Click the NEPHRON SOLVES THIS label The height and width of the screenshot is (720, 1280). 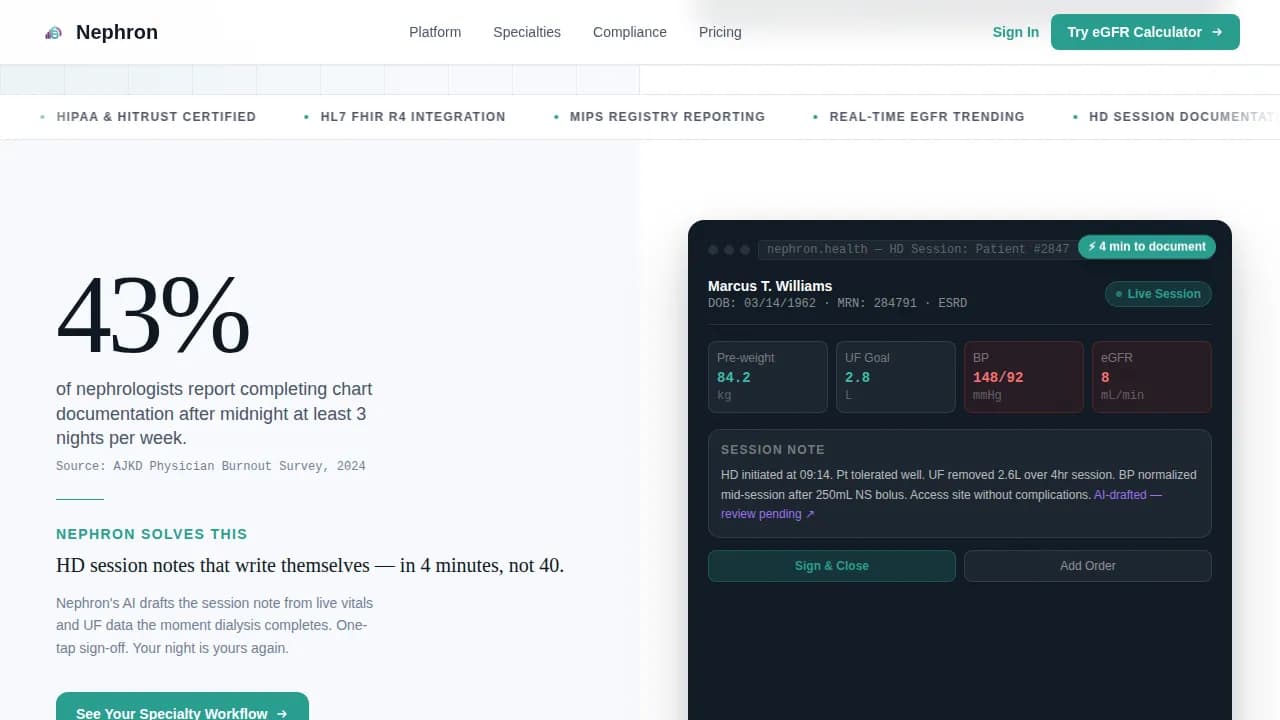[152, 534]
